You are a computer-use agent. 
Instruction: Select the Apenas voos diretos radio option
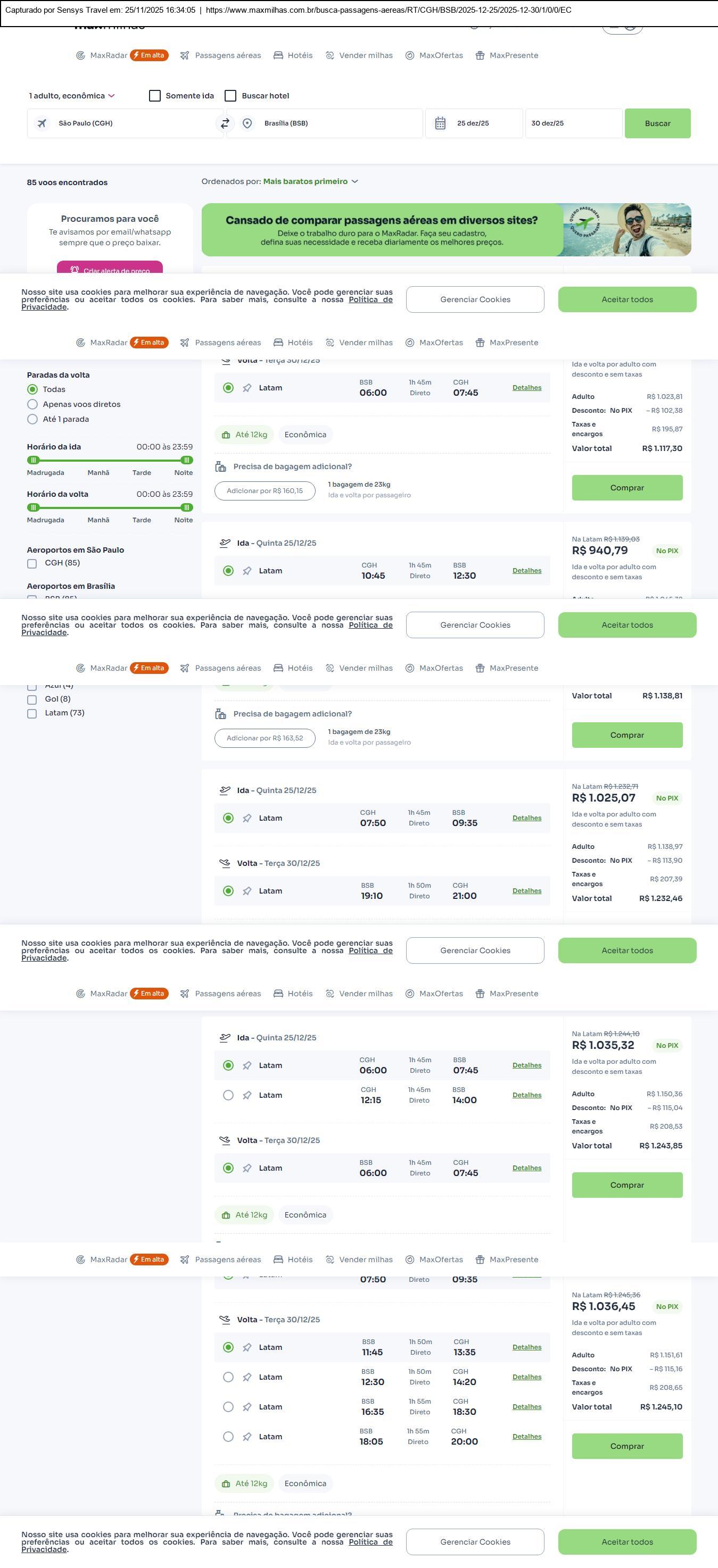(33, 405)
